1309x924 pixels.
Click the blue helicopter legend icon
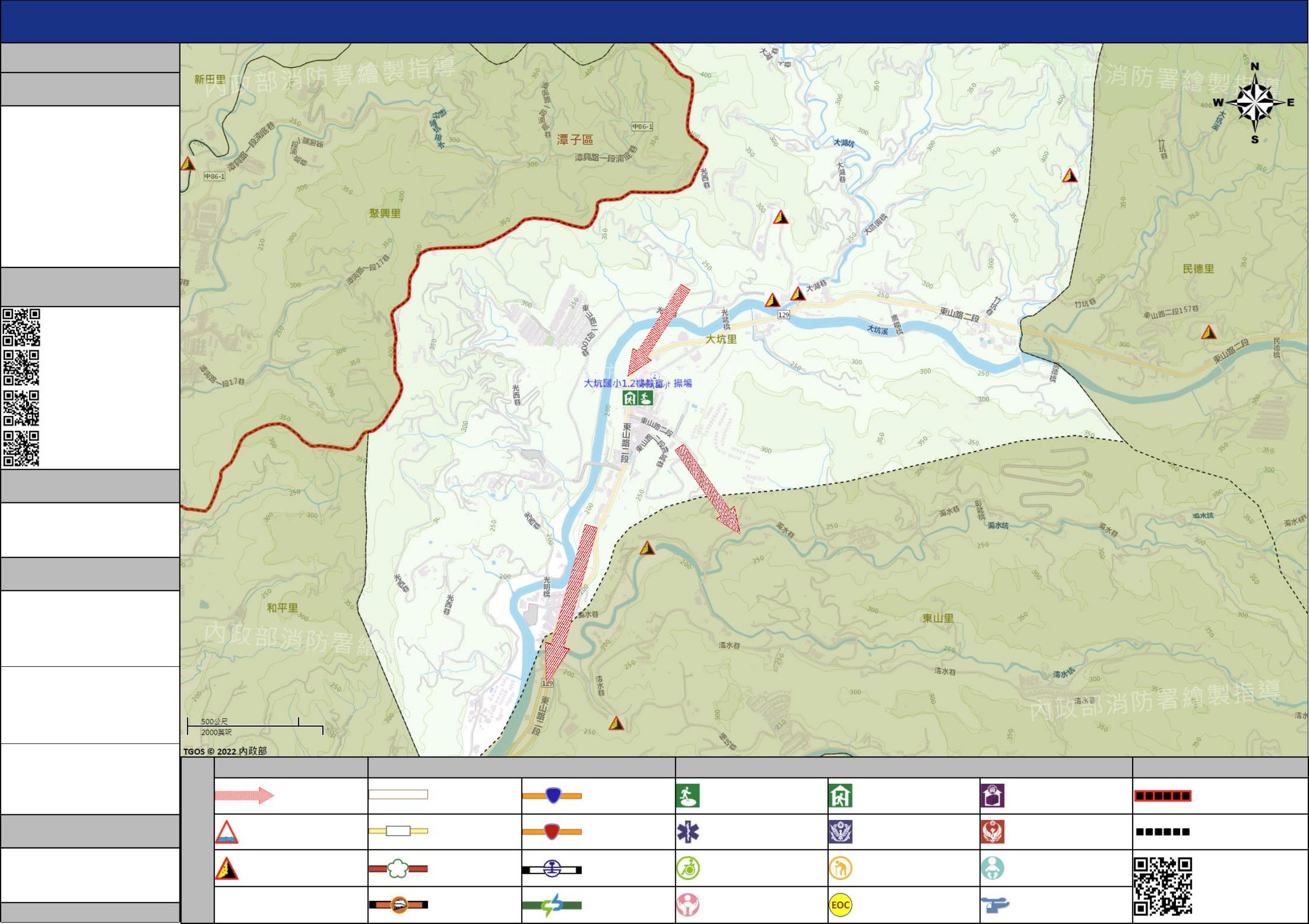point(995,905)
